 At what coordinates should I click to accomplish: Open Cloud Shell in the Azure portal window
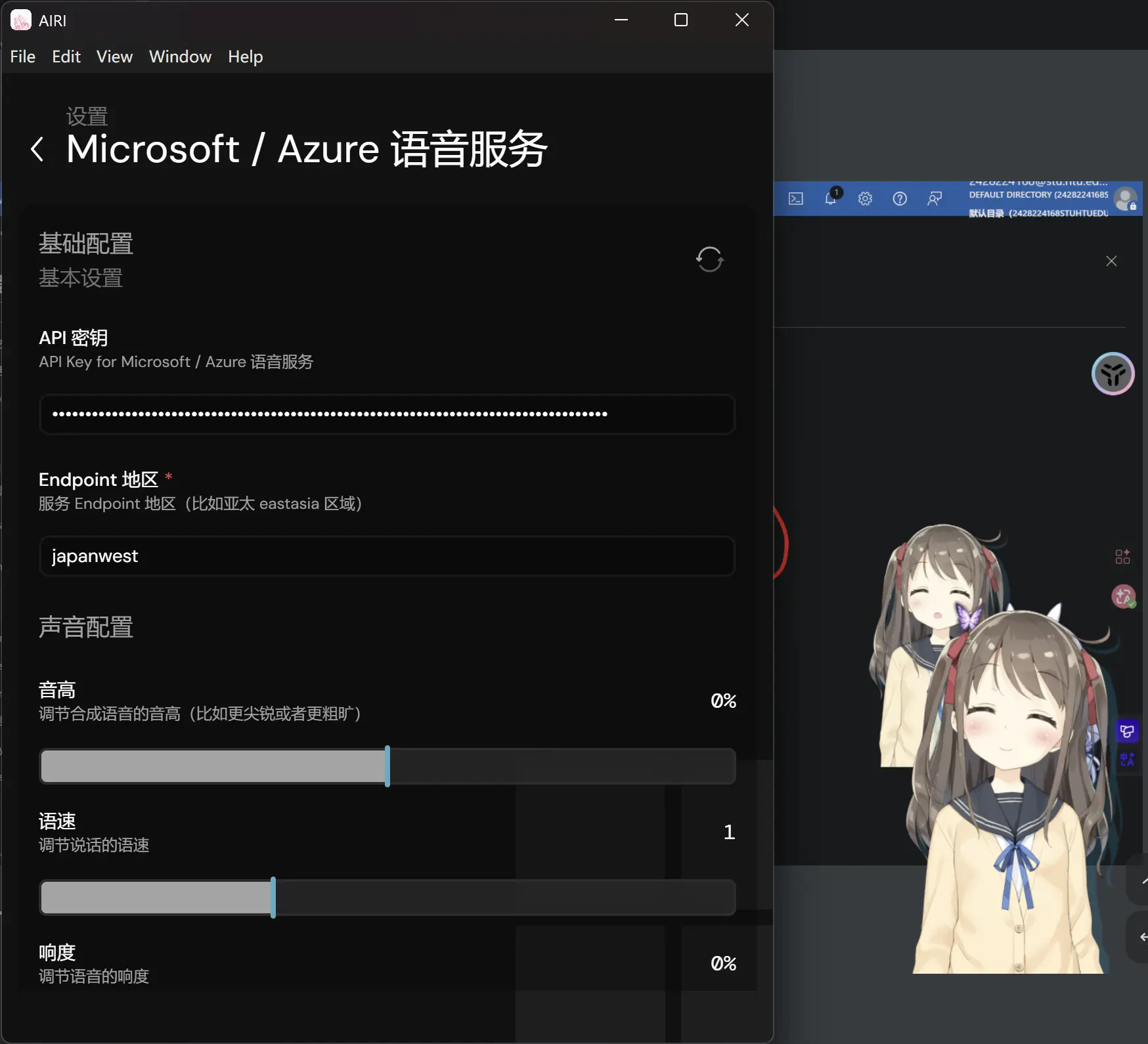(x=796, y=198)
